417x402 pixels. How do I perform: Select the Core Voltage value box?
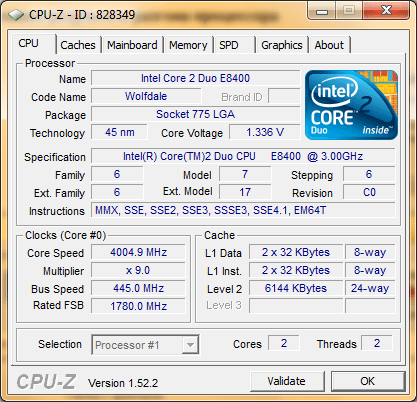(x=265, y=132)
